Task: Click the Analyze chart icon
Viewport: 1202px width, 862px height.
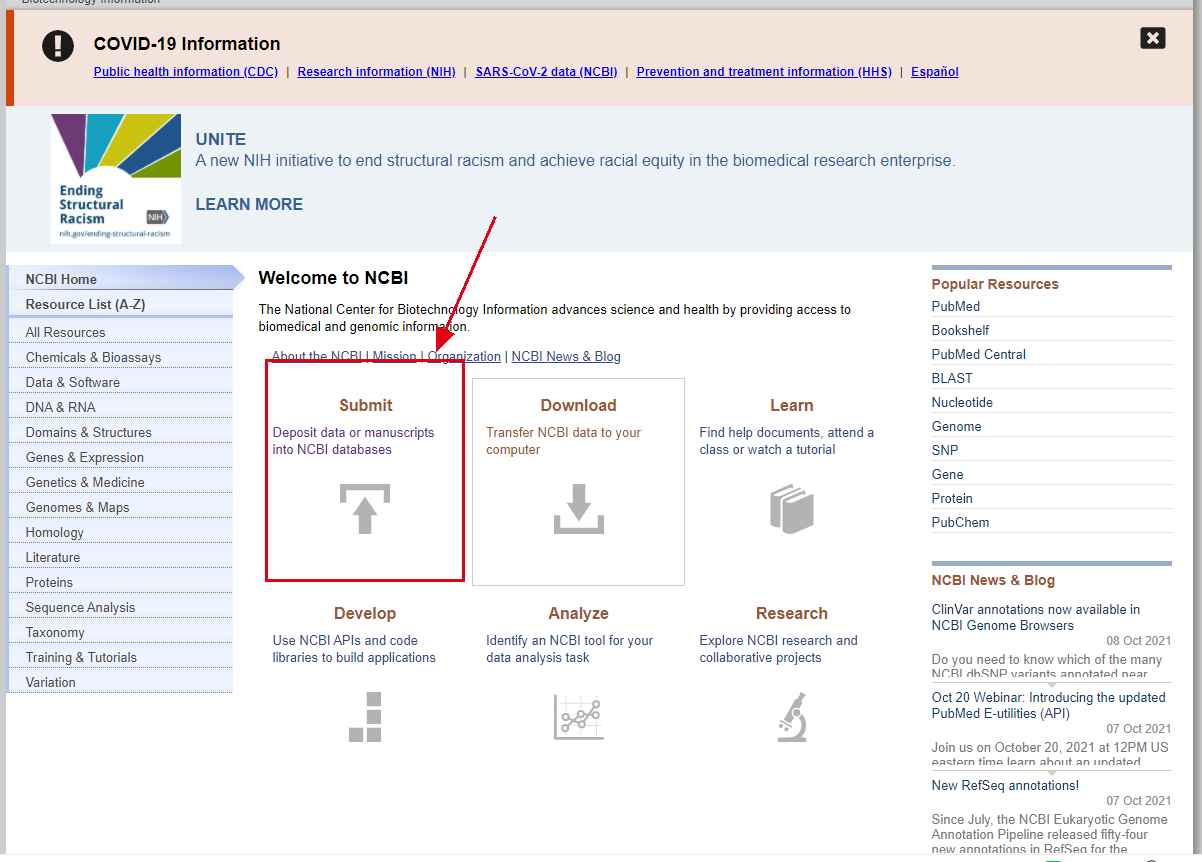Action: point(578,716)
